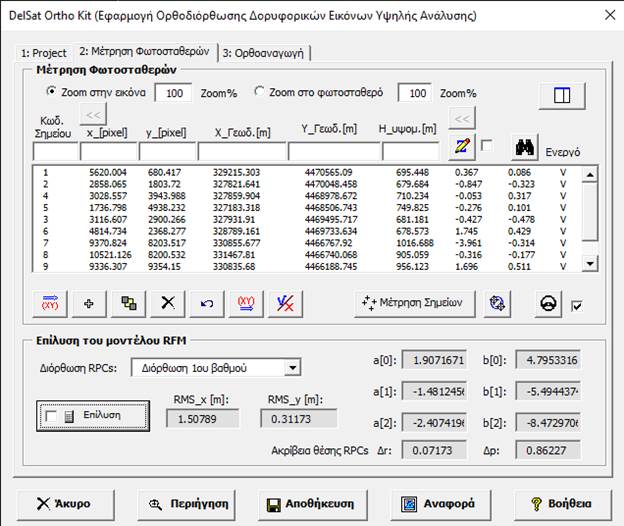Click the pencil edit icon
Image resolution: width=624 pixels, height=526 pixels.
461,147
